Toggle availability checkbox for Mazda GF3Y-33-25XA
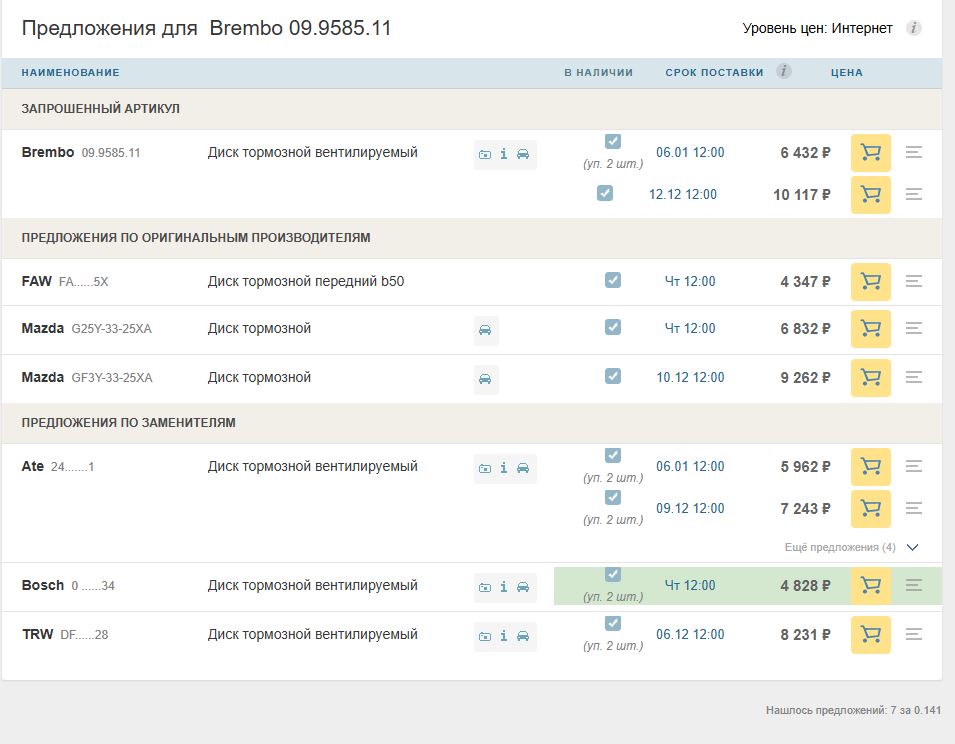The width and height of the screenshot is (955, 744). click(613, 376)
